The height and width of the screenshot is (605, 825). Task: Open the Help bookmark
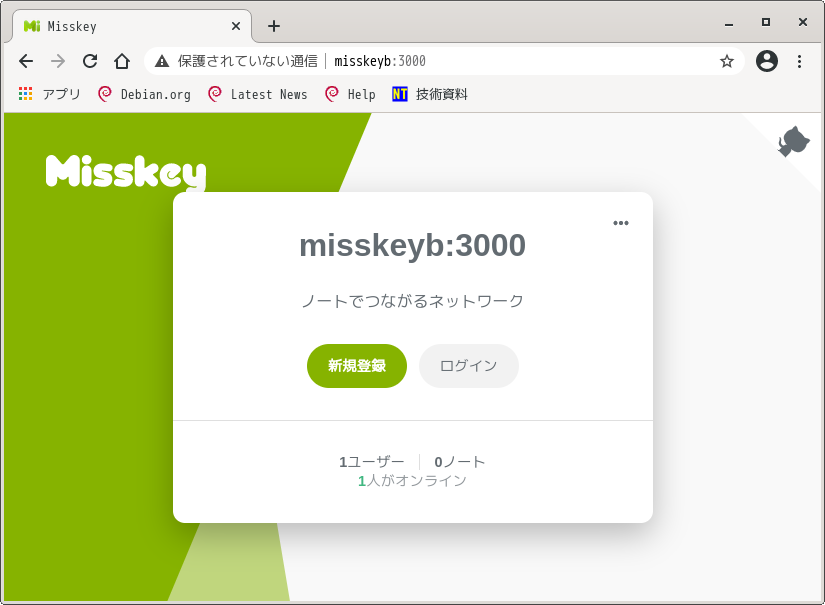click(350, 94)
